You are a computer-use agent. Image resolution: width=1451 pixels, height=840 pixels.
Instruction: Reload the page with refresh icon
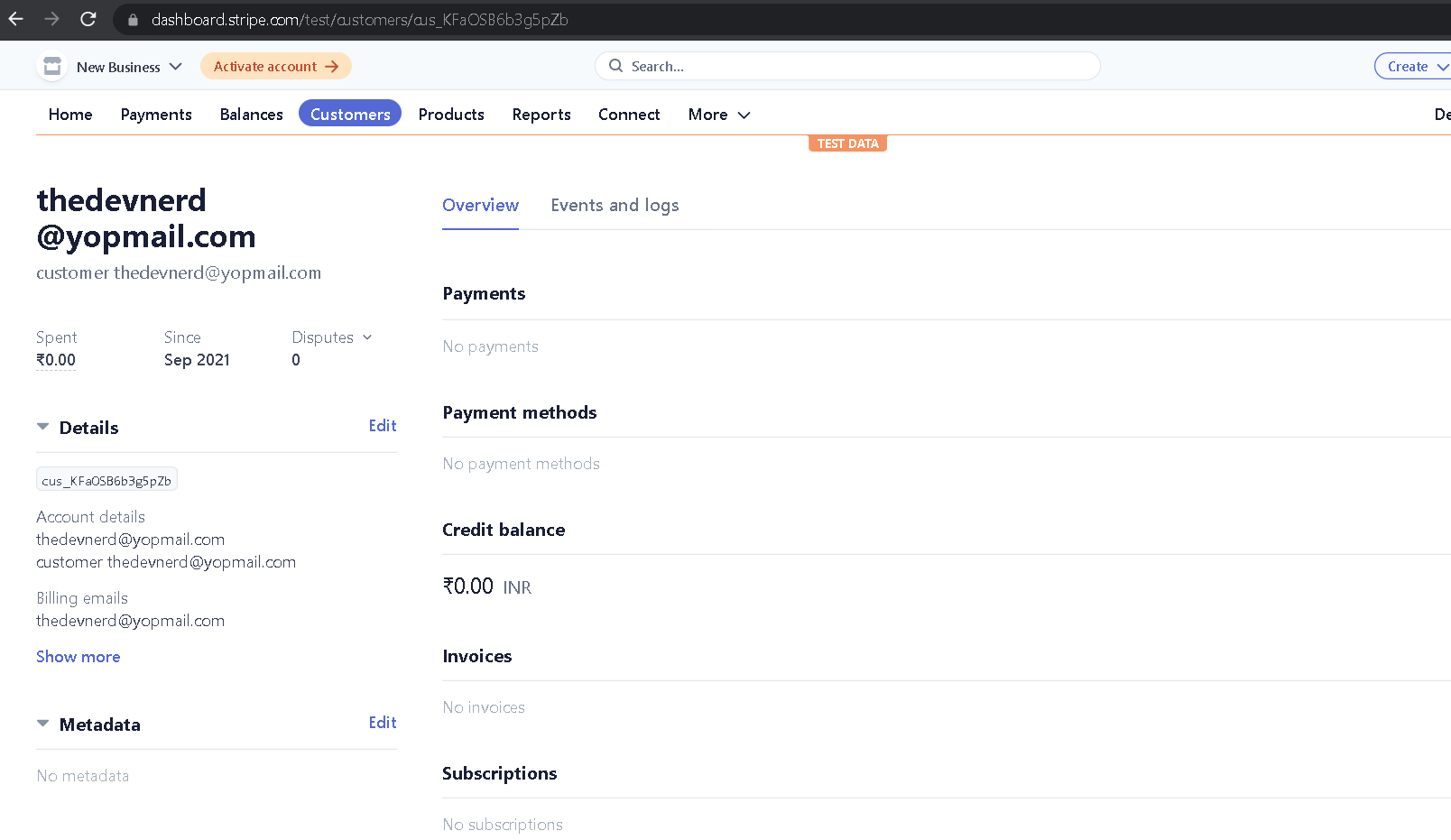[x=88, y=19]
